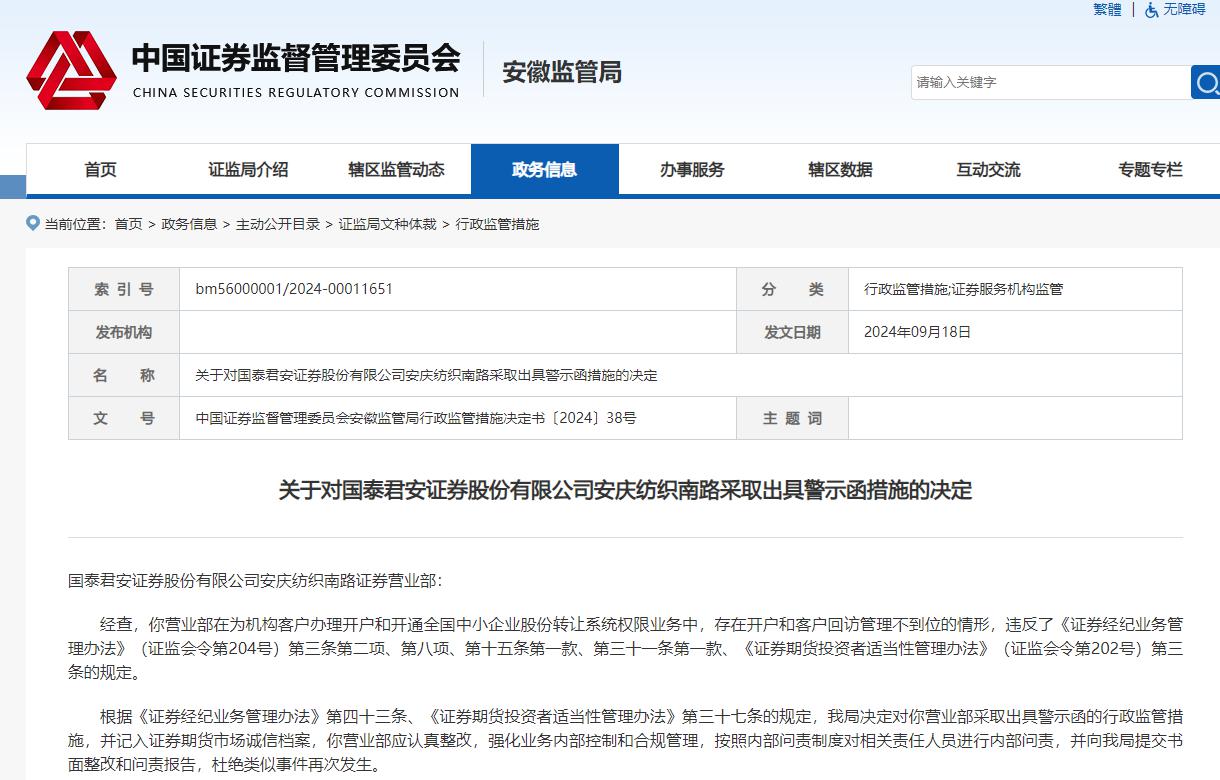The height and width of the screenshot is (780, 1220).
Task: Open the 专题专栏 navigation tab
Action: point(1150,170)
